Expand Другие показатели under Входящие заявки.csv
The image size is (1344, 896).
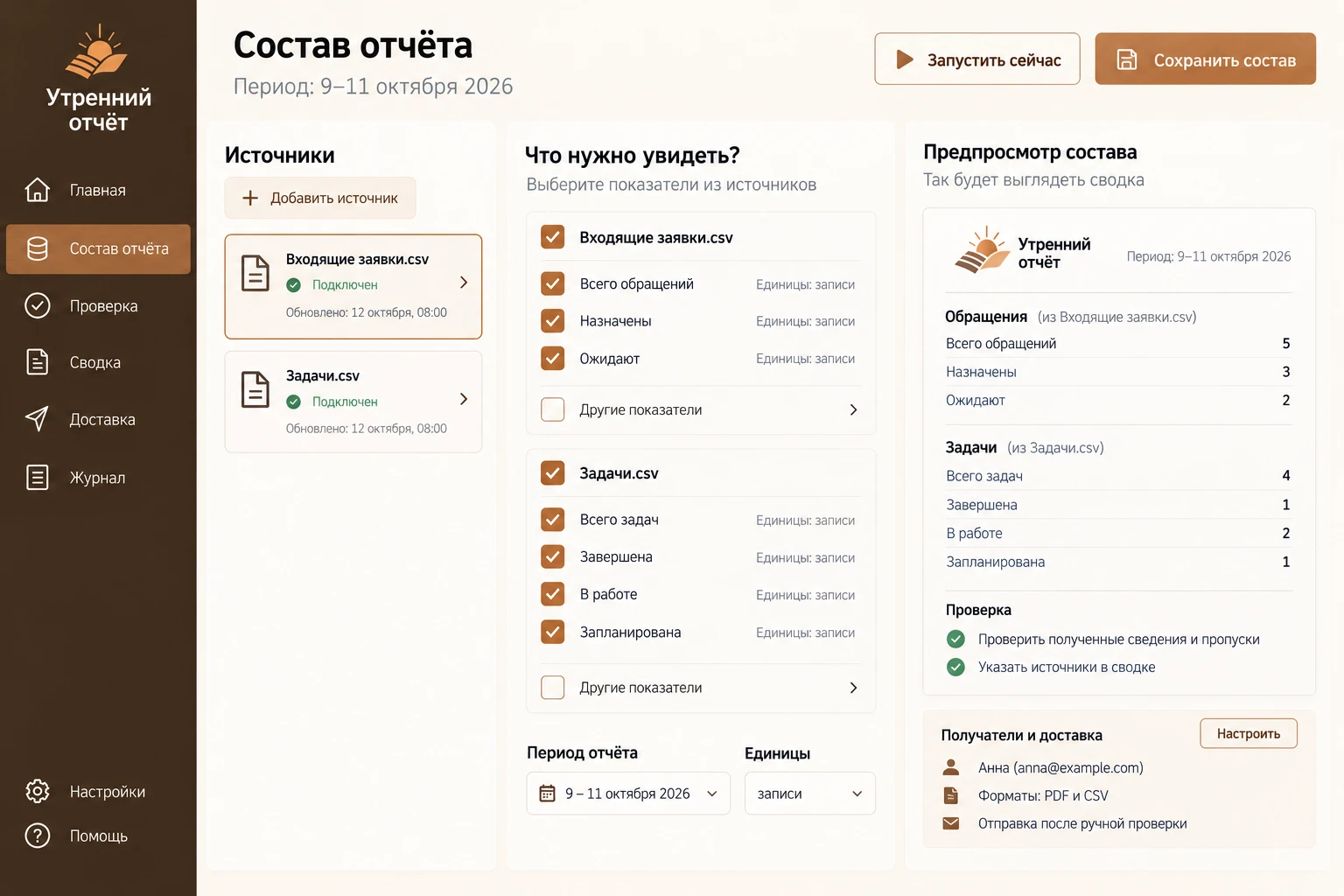(x=853, y=409)
